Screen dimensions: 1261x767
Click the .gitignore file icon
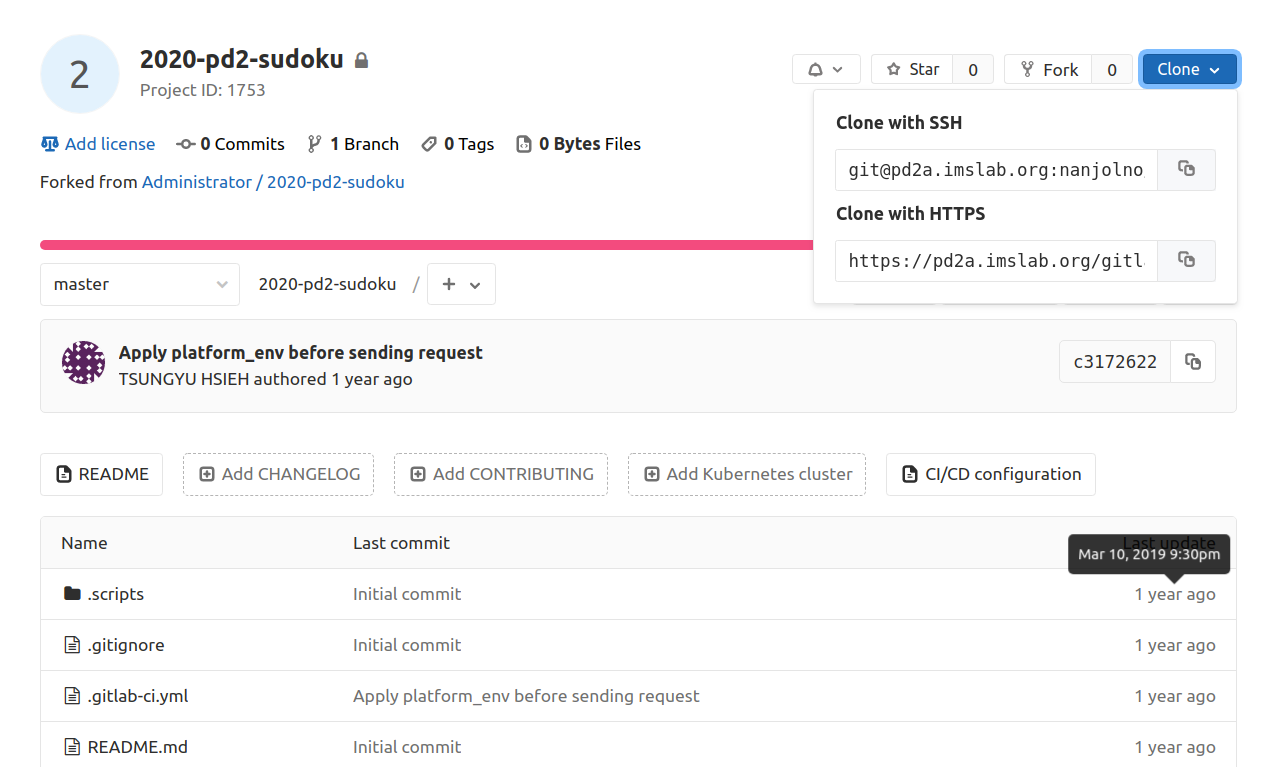click(x=72, y=645)
